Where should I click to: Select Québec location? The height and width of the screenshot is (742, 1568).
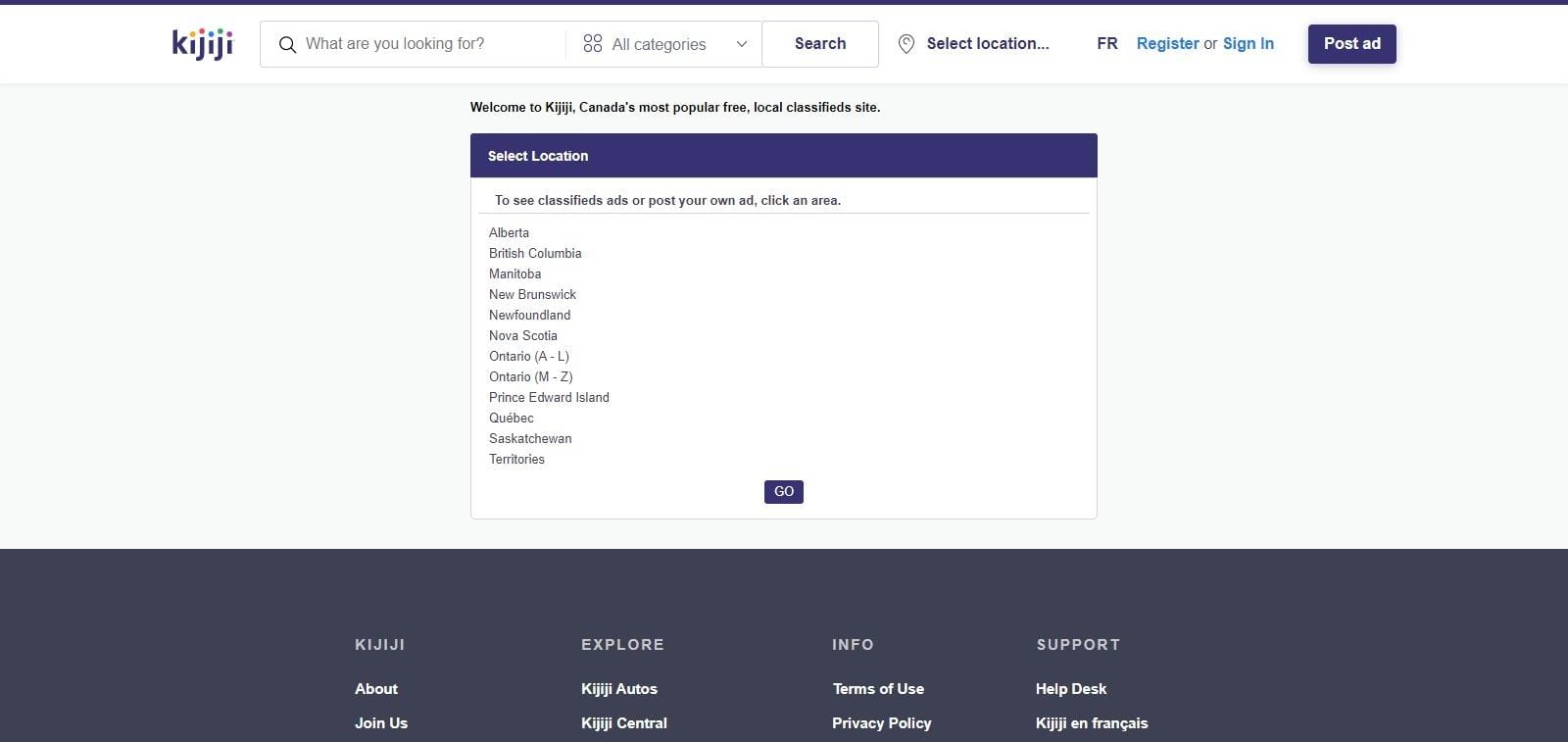[512, 418]
